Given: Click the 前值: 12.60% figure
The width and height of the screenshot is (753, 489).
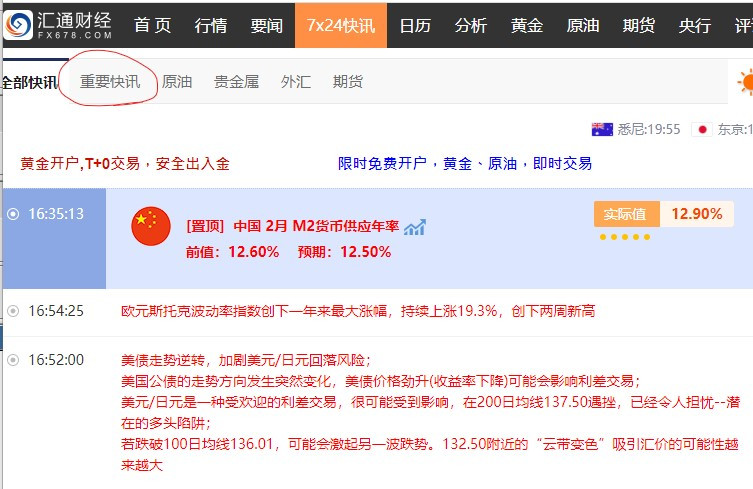Looking at the screenshot, I should pyautogui.click(x=232, y=252).
